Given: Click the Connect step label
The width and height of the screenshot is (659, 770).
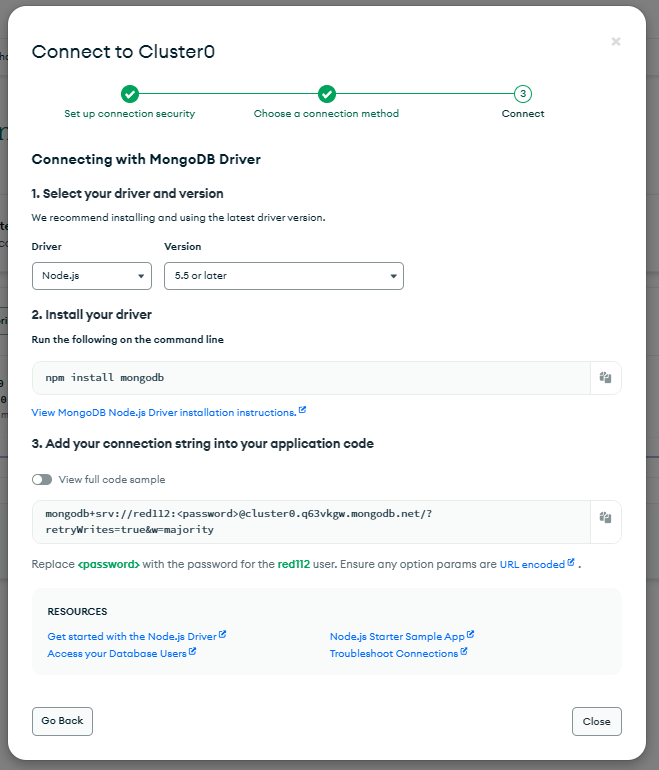Looking at the screenshot, I should coord(523,113).
